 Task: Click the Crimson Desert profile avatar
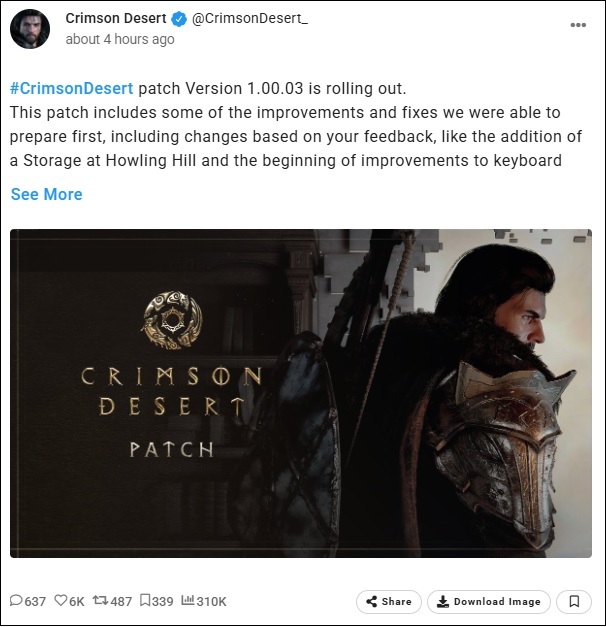tap(30, 29)
